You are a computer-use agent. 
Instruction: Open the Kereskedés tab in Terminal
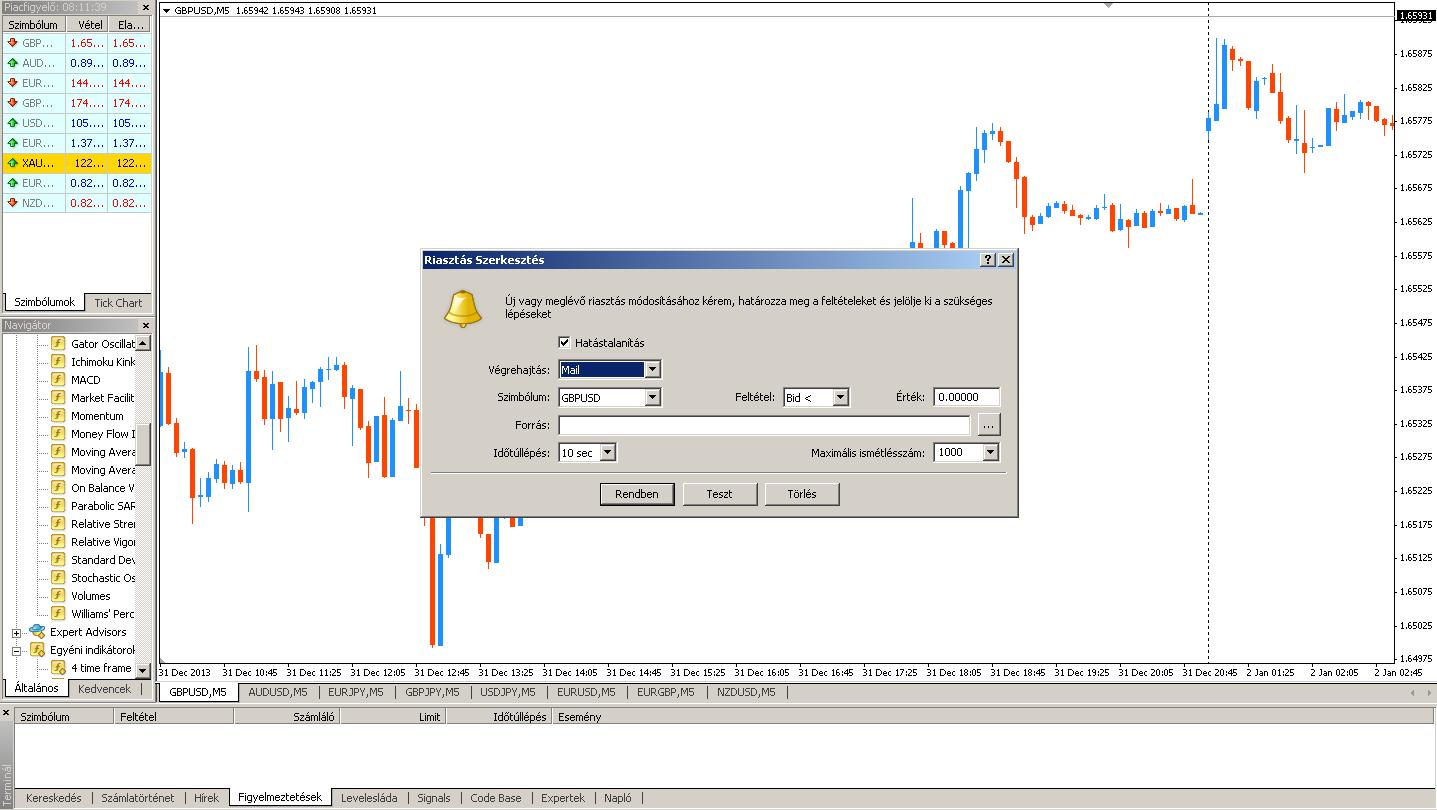tap(53, 798)
